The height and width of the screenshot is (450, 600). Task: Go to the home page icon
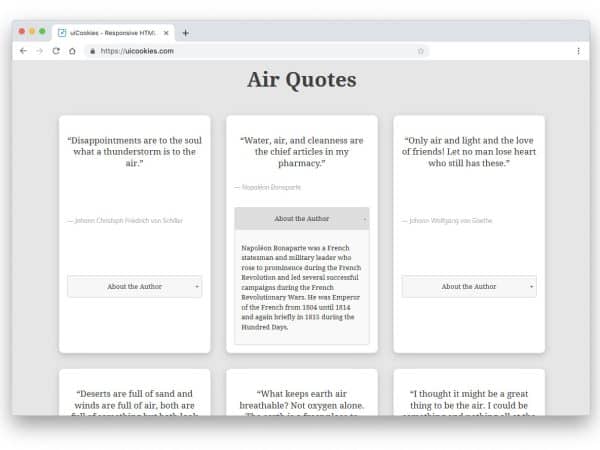[72, 51]
